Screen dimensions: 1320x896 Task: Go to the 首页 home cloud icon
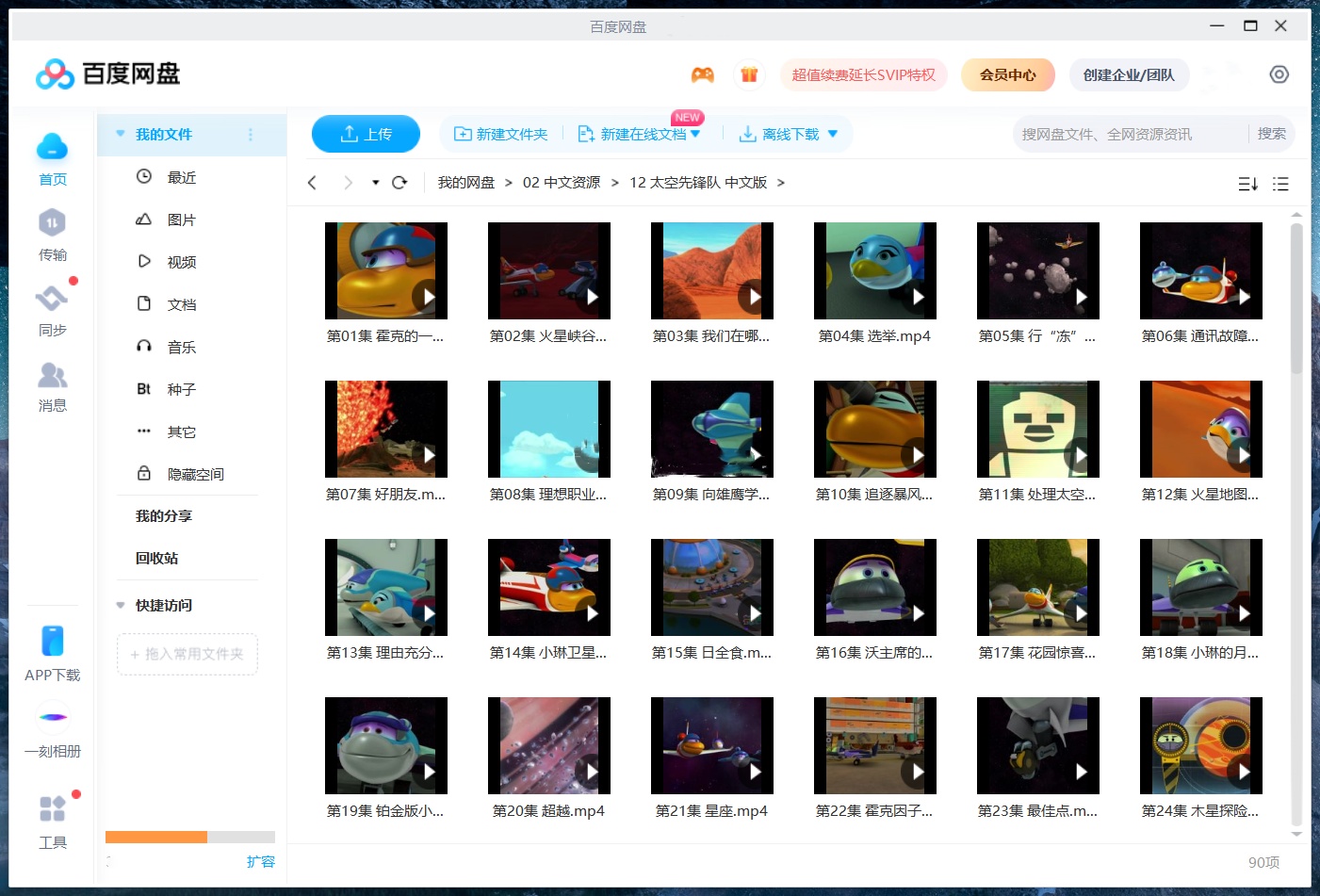coord(52,147)
